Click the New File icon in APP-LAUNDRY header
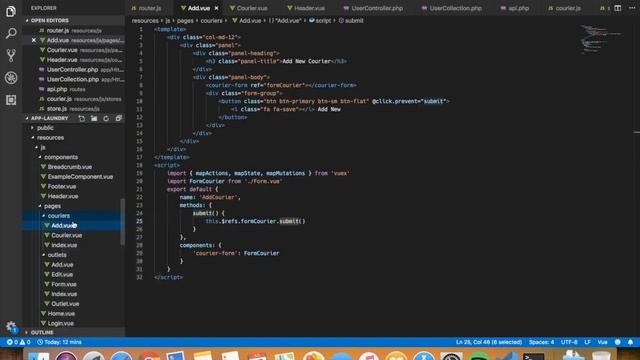The image size is (640, 360). pos(82,118)
